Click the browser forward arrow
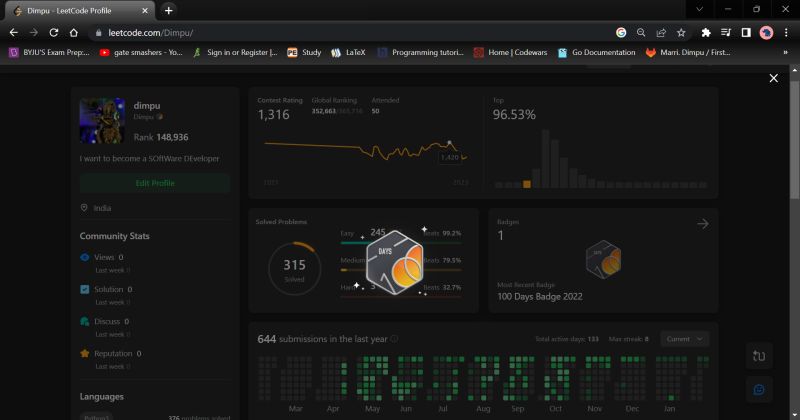The image size is (800, 420). coord(34,33)
